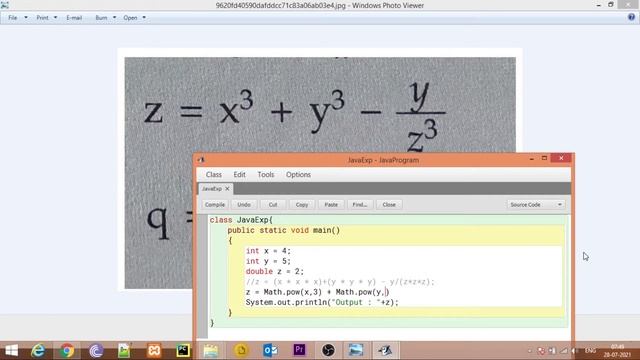Open Google Chrome from the taskbar
Image resolution: width=640 pixels, height=360 pixels.
pyautogui.click(x=67, y=351)
